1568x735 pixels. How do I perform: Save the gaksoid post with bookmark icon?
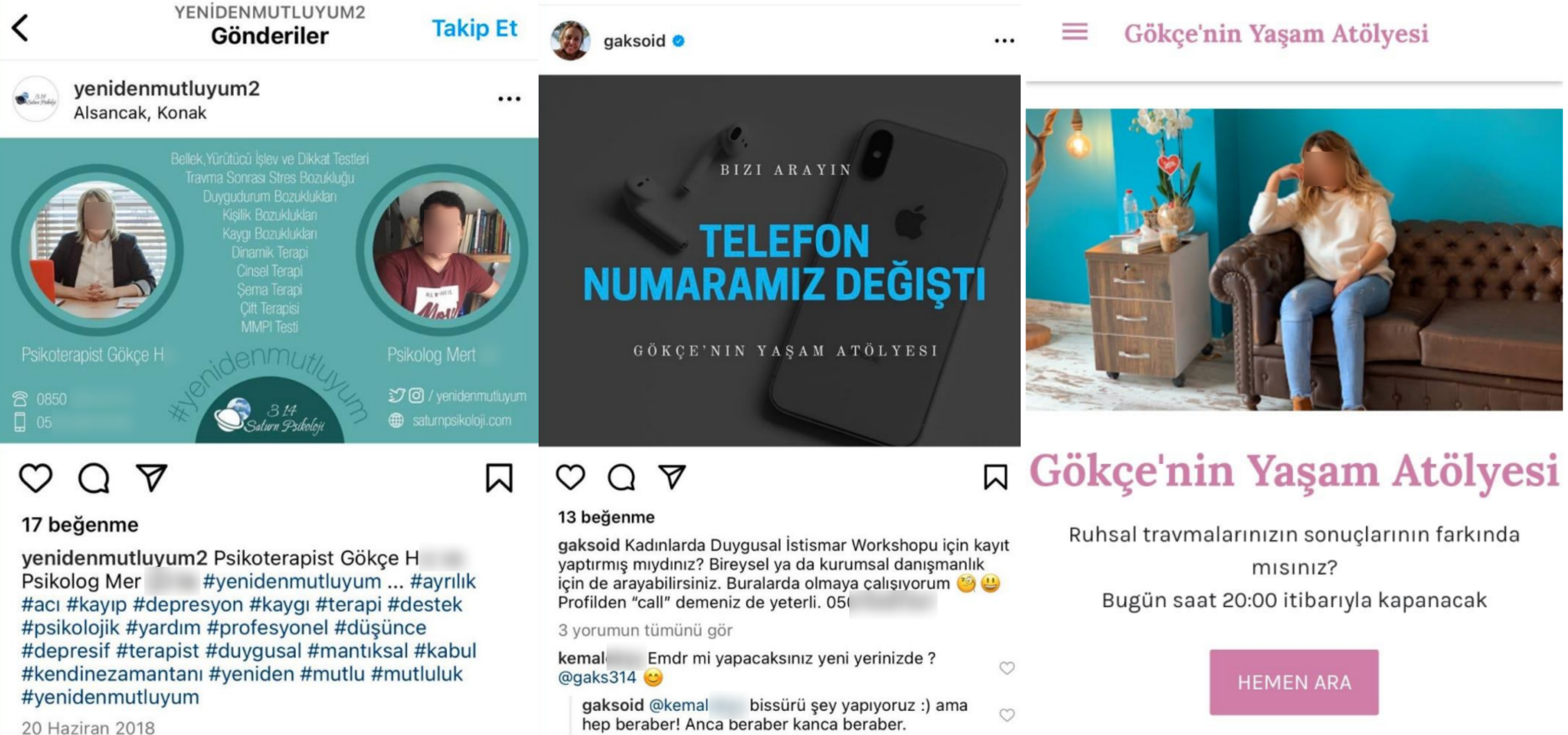[x=996, y=476]
